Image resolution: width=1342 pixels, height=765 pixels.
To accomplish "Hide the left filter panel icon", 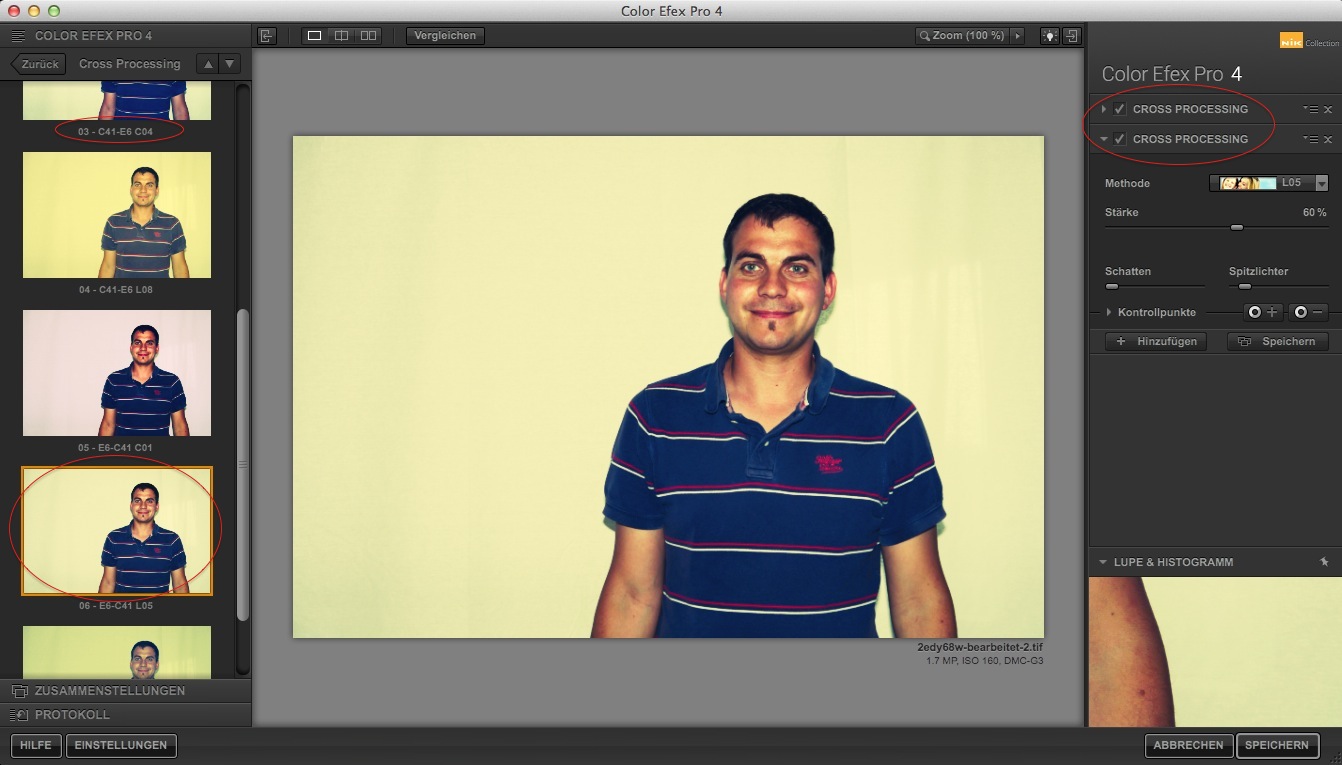I will pyautogui.click(x=266, y=36).
